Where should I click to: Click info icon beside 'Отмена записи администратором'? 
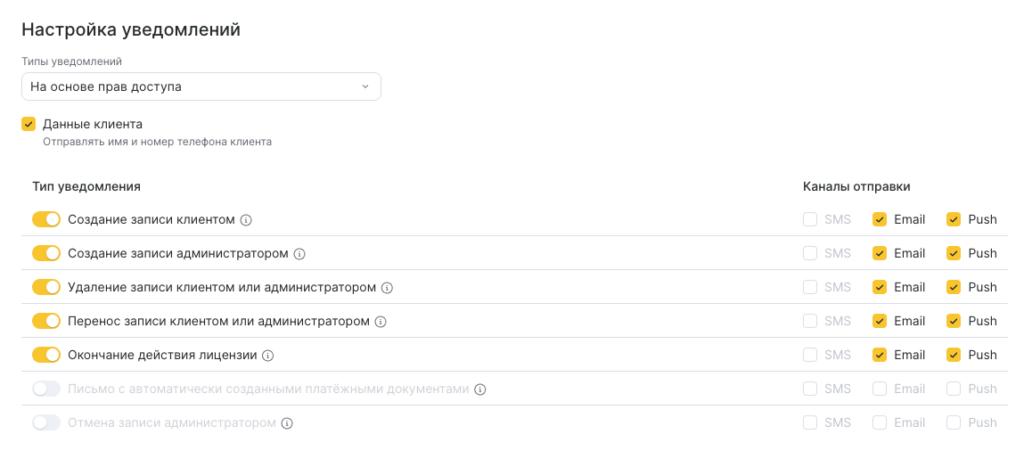point(287,423)
